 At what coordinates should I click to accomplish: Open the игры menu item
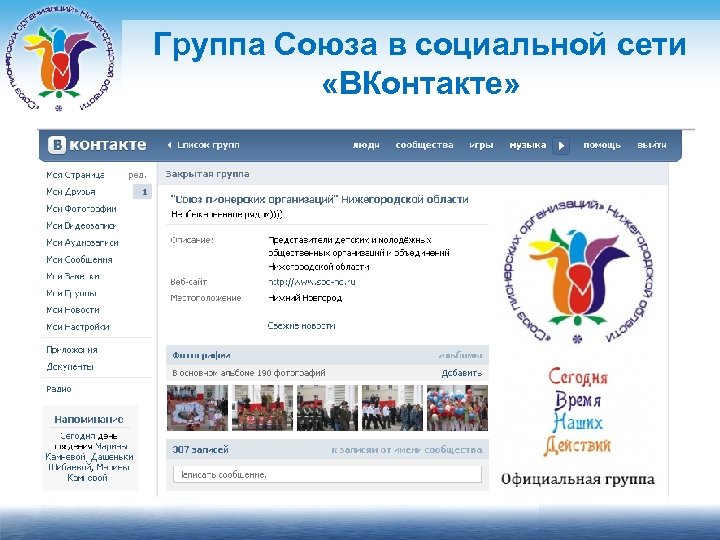coord(481,145)
